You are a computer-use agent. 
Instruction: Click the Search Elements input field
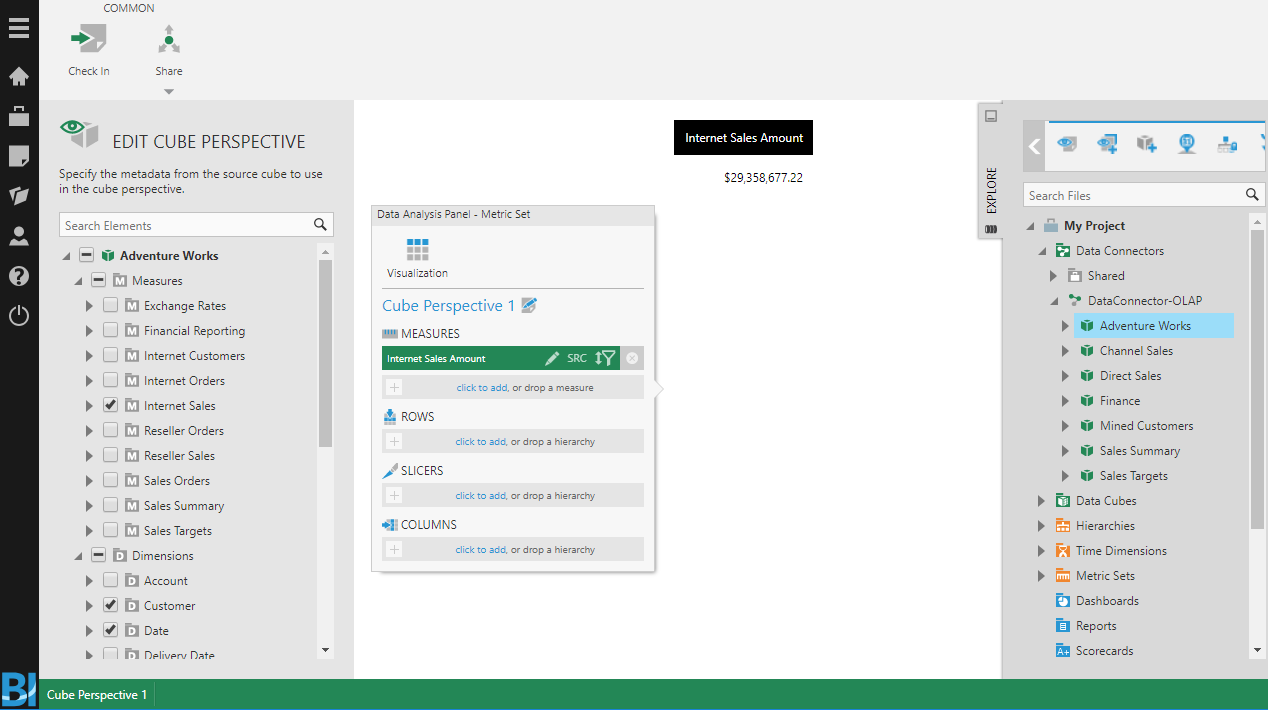186,226
